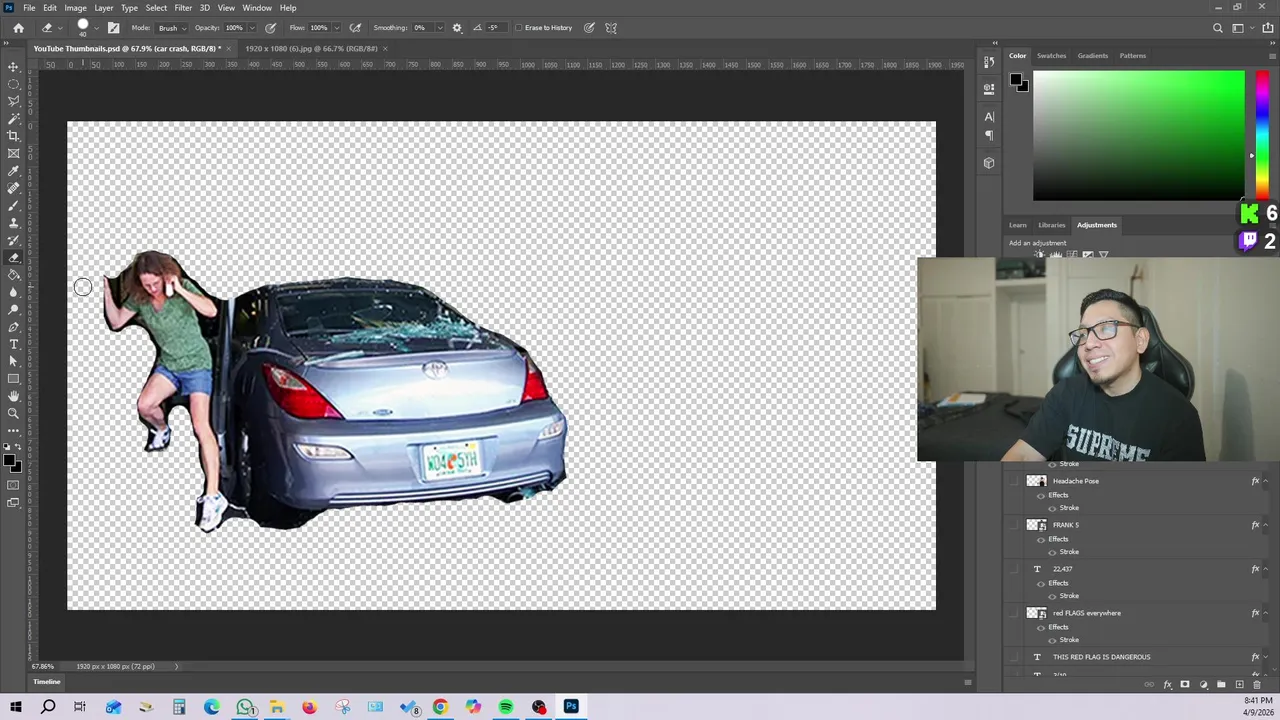This screenshot has width=1280, height=720.
Task: Switch to the 1920 x 1080 (6).jpg tab
Action: click(311, 48)
